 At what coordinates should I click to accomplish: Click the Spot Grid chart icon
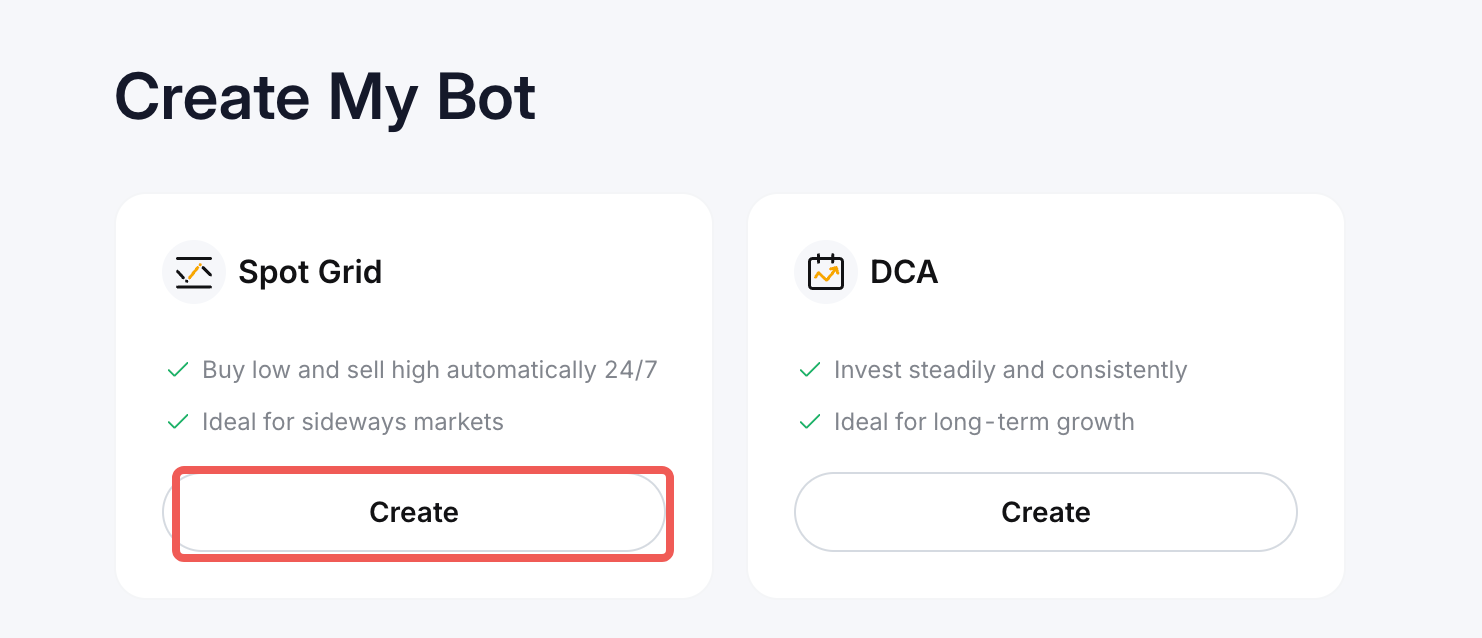click(194, 272)
